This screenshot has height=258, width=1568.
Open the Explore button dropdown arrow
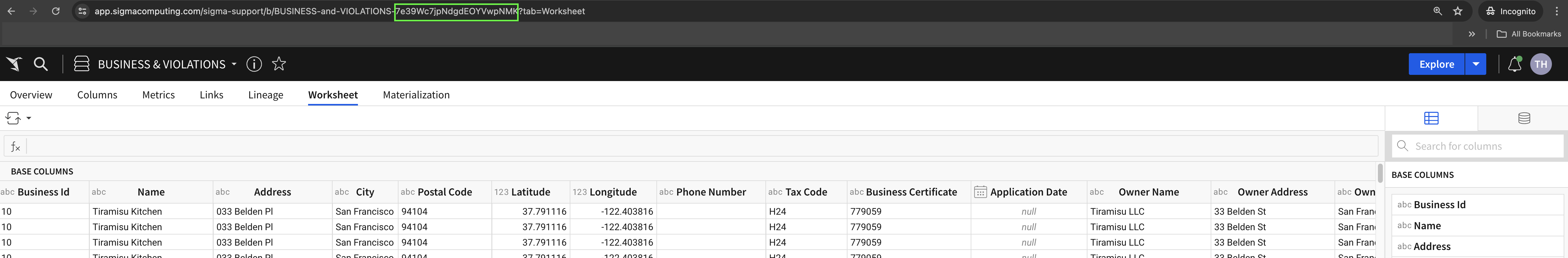click(1475, 64)
